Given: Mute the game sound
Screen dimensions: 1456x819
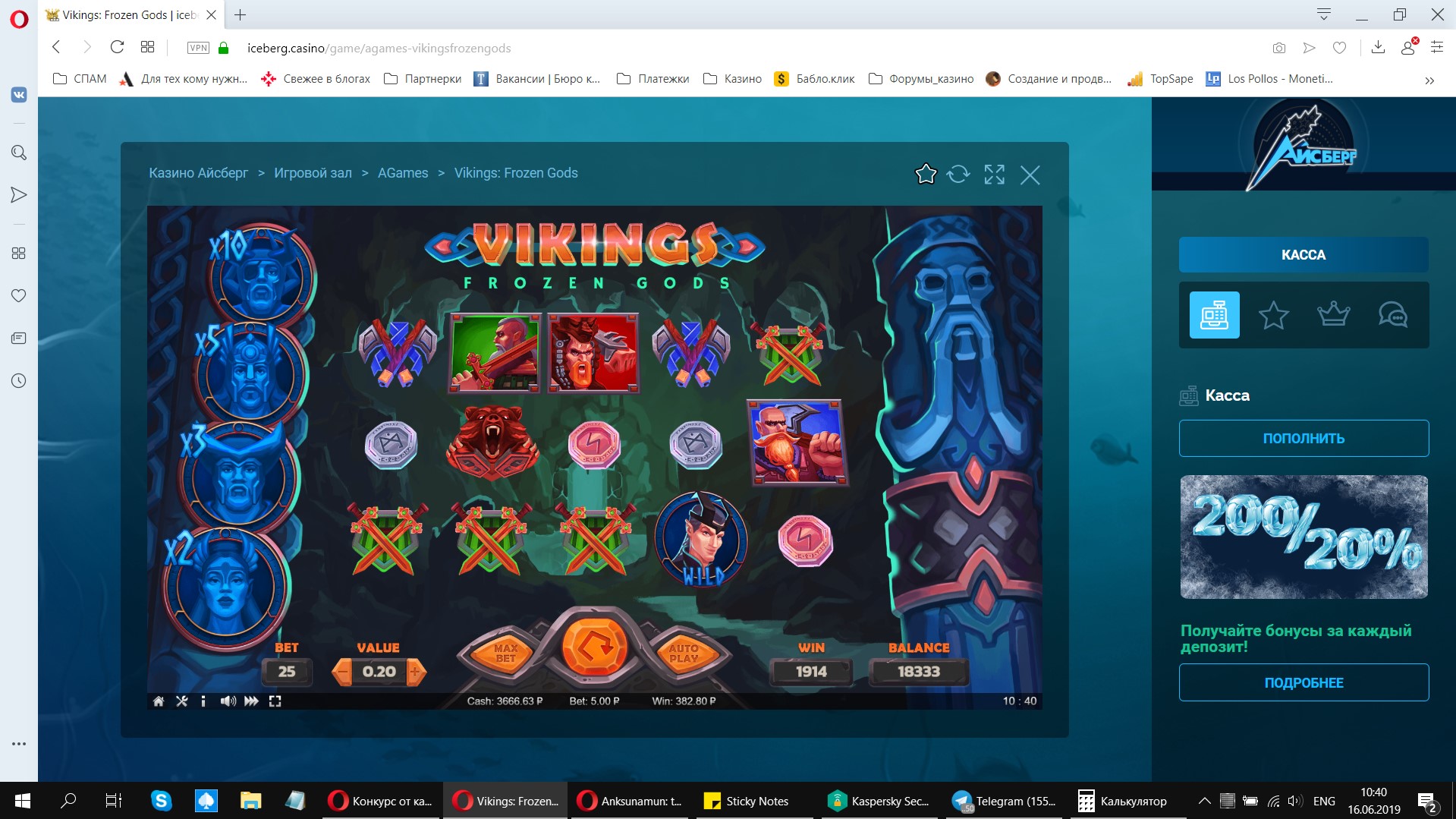Looking at the screenshot, I should click(228, 701).
